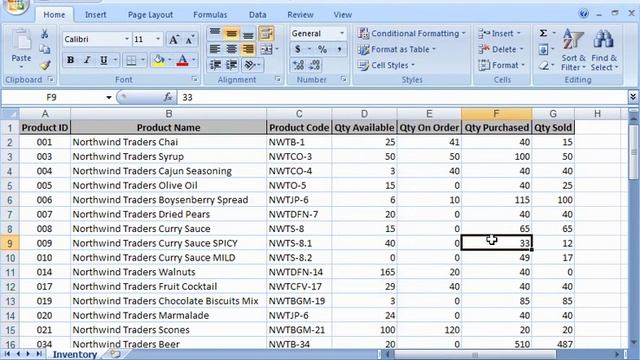640x360 pixels.
Task: Select column F header
Action: (496, 114)
